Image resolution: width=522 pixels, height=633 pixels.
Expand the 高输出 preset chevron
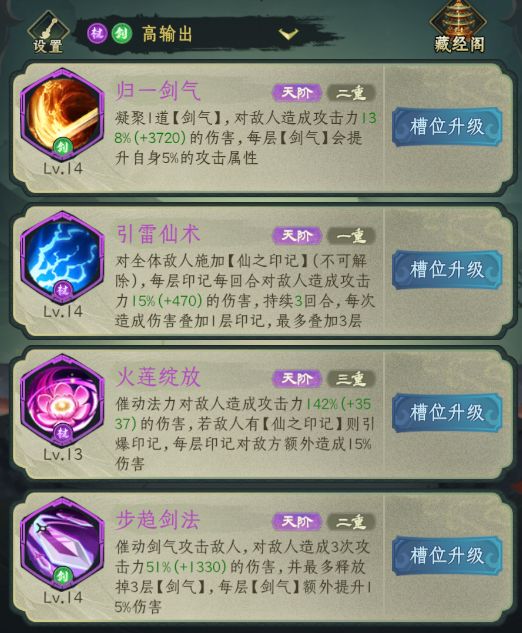coord(288,34)
